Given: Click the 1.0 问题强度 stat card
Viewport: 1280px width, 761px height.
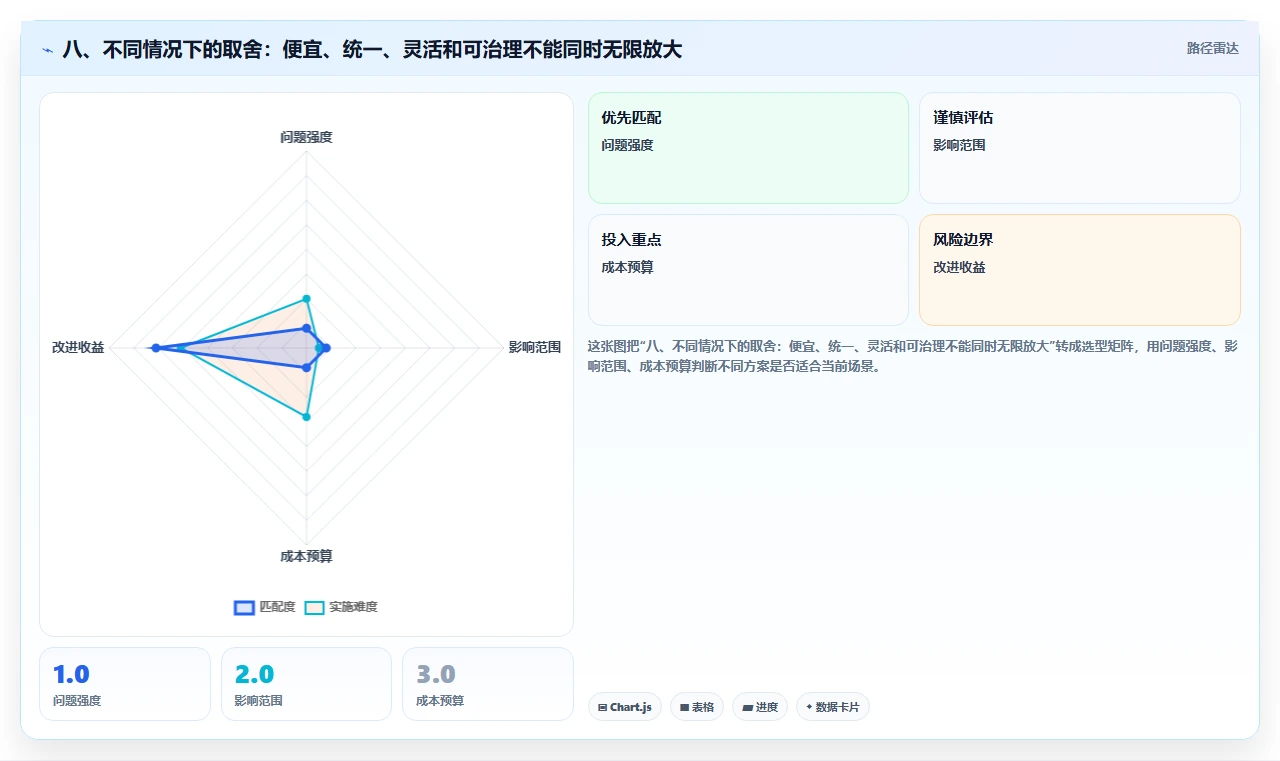Looking at the screenshot, I should point(125,684).
